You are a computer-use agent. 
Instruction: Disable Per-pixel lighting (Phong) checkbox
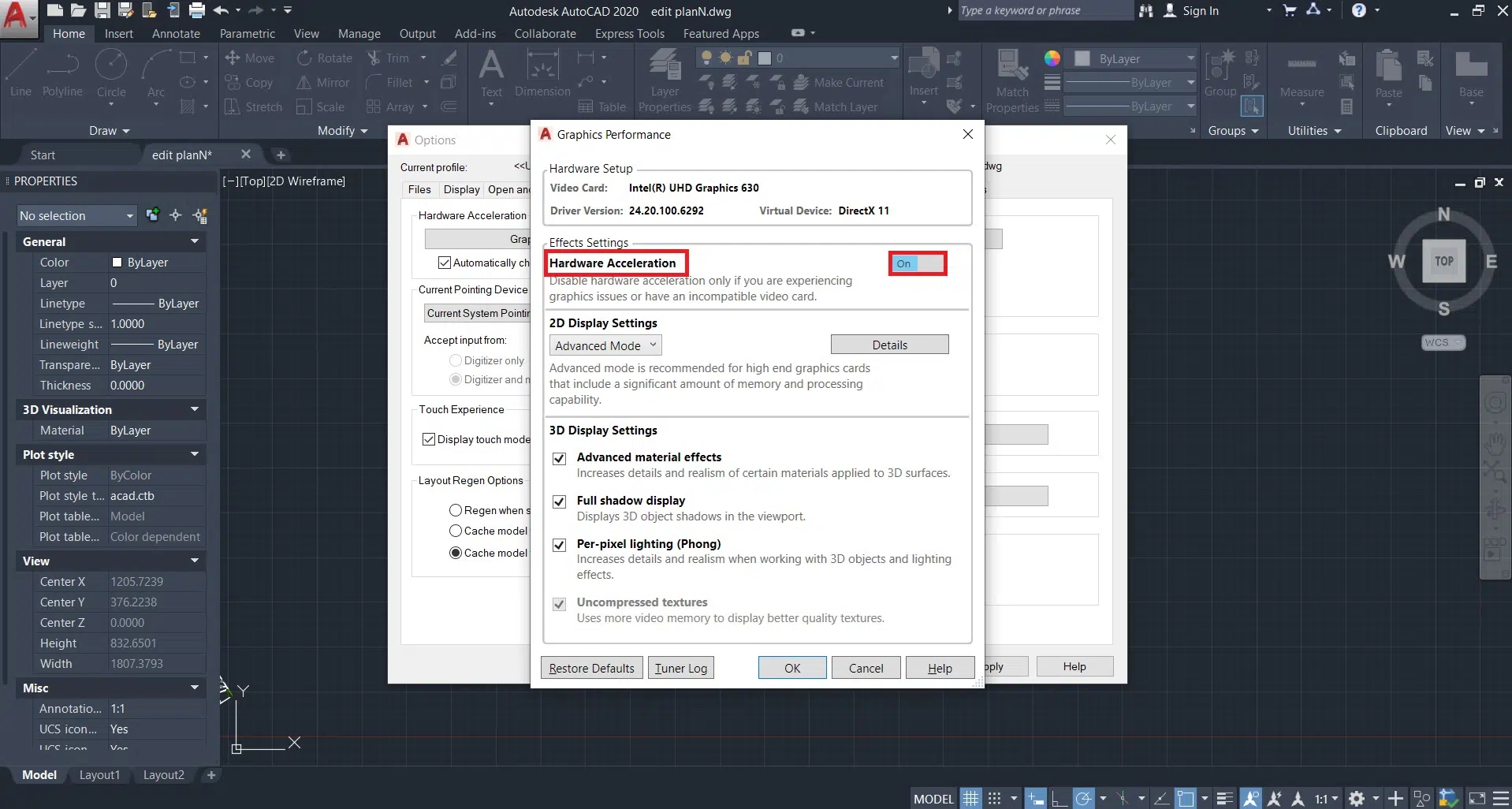(560, 545)
